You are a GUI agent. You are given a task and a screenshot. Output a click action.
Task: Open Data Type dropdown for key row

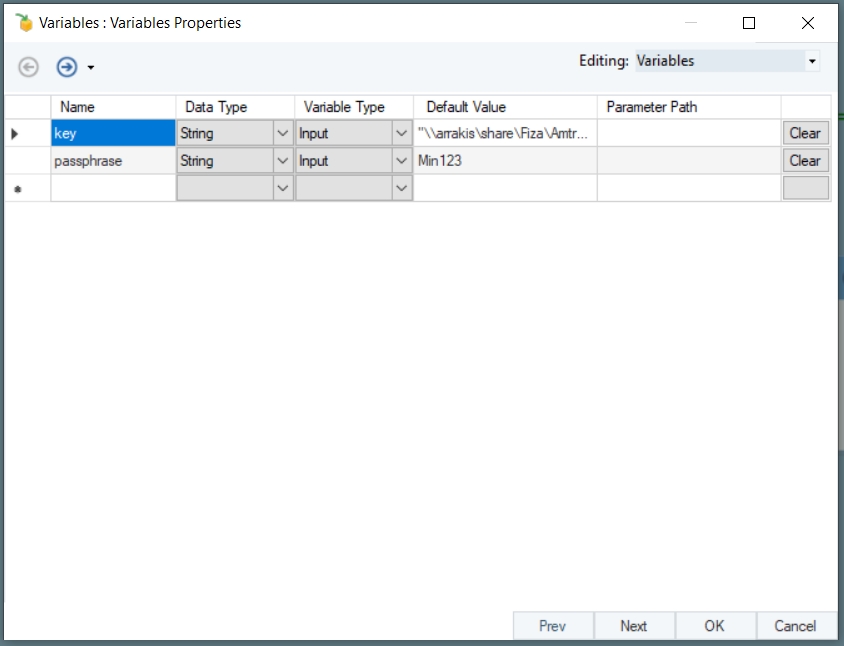coord(282,133)
